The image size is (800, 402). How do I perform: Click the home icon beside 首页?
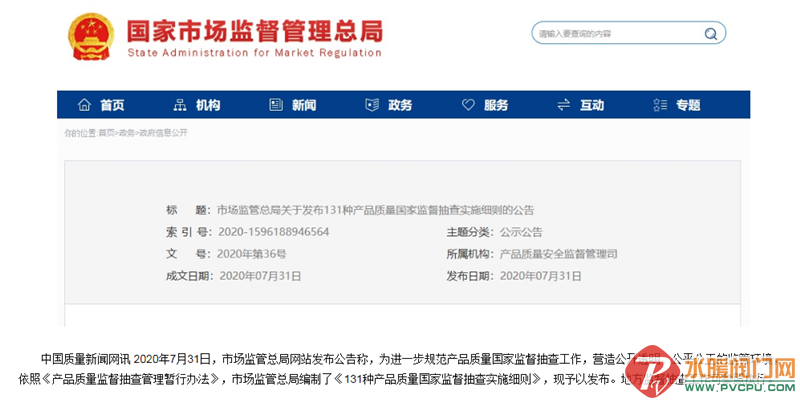point(84,105)
